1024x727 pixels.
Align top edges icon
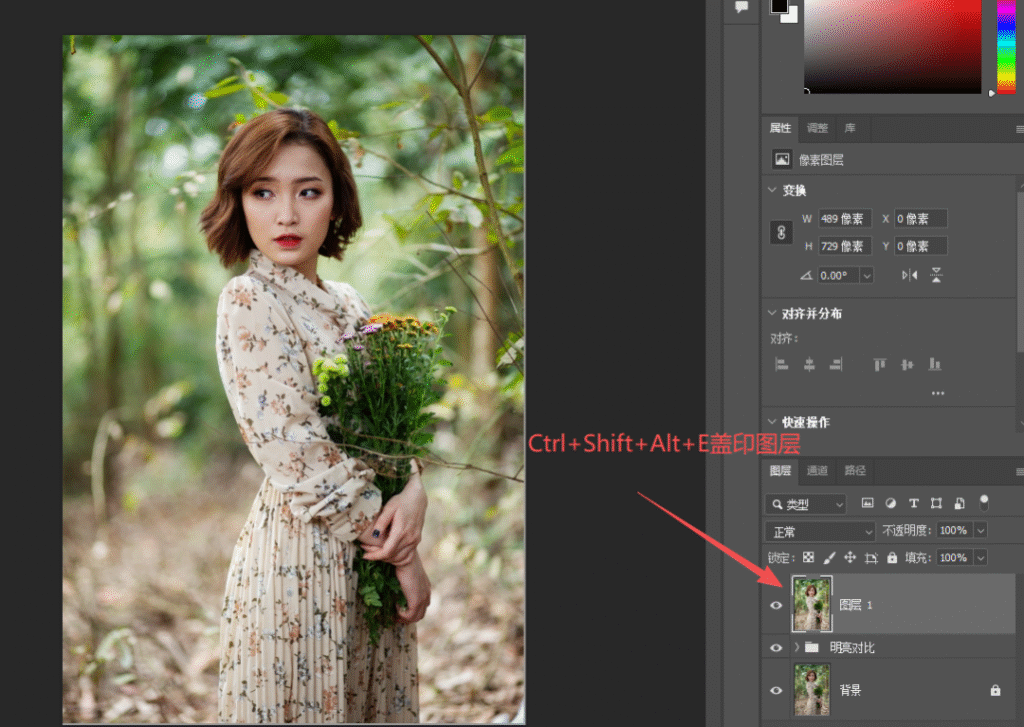pos(880,364)
